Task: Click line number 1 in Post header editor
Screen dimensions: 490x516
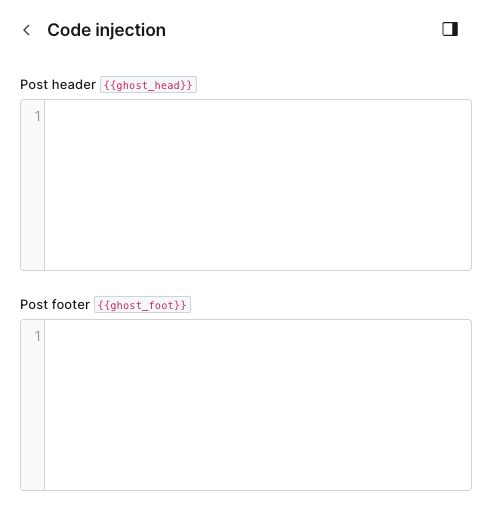Action: (37, 116)
